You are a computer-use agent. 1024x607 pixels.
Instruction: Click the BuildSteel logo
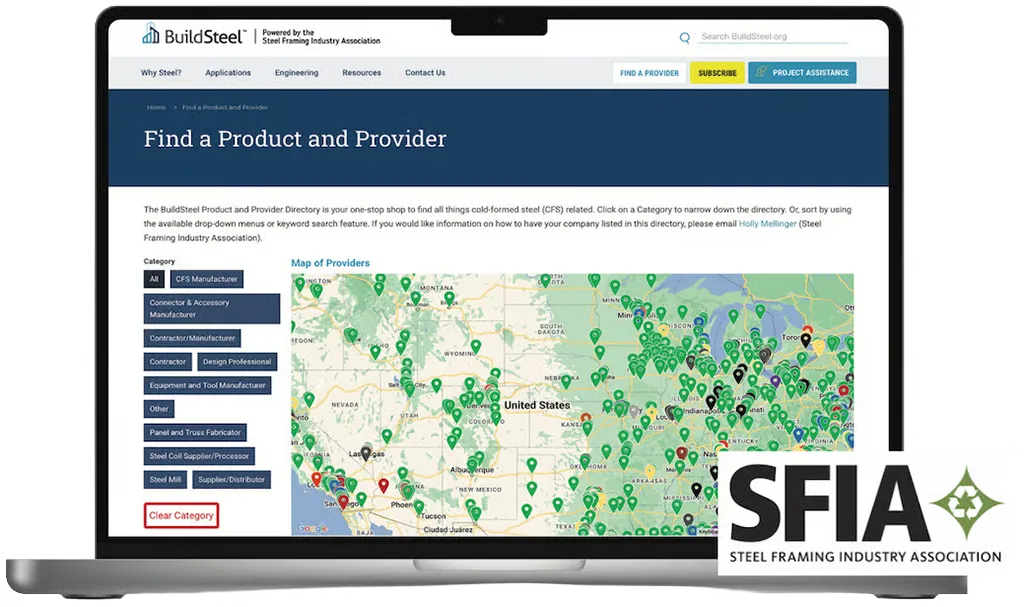pyautogui.click(x=194, y=35)
